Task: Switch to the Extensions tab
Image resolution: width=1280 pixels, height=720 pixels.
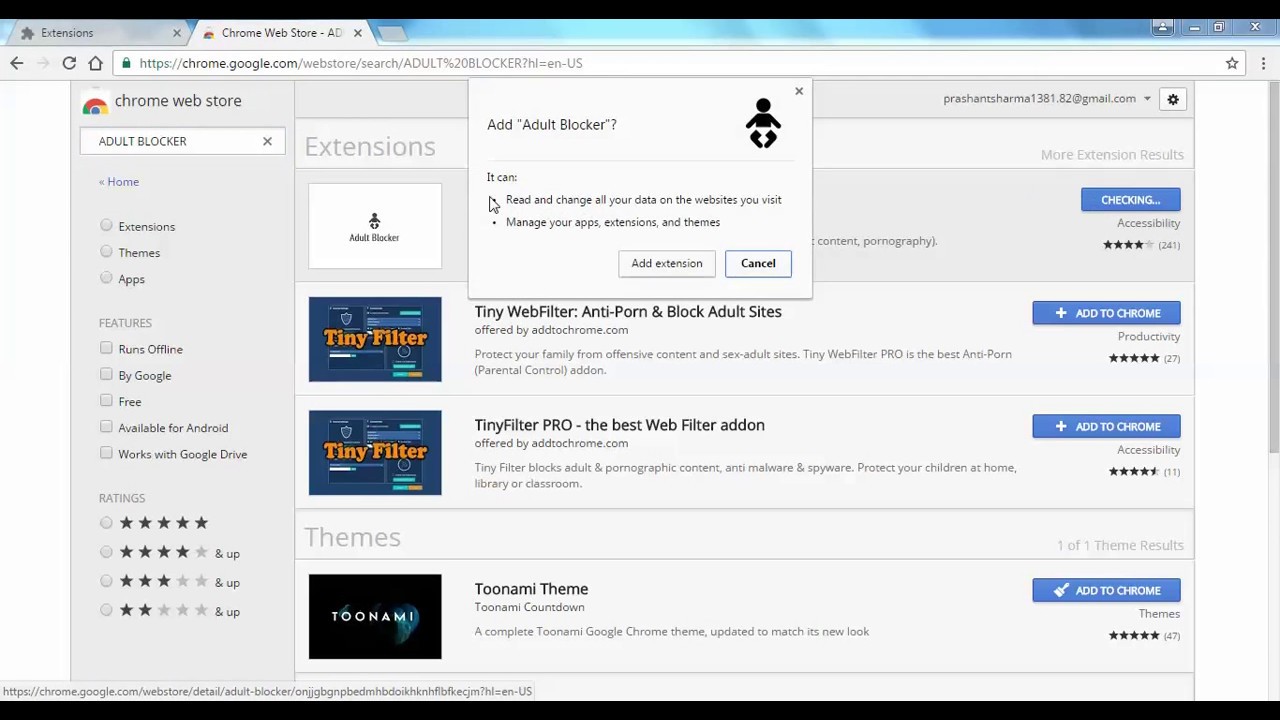Action: point(97,33)
